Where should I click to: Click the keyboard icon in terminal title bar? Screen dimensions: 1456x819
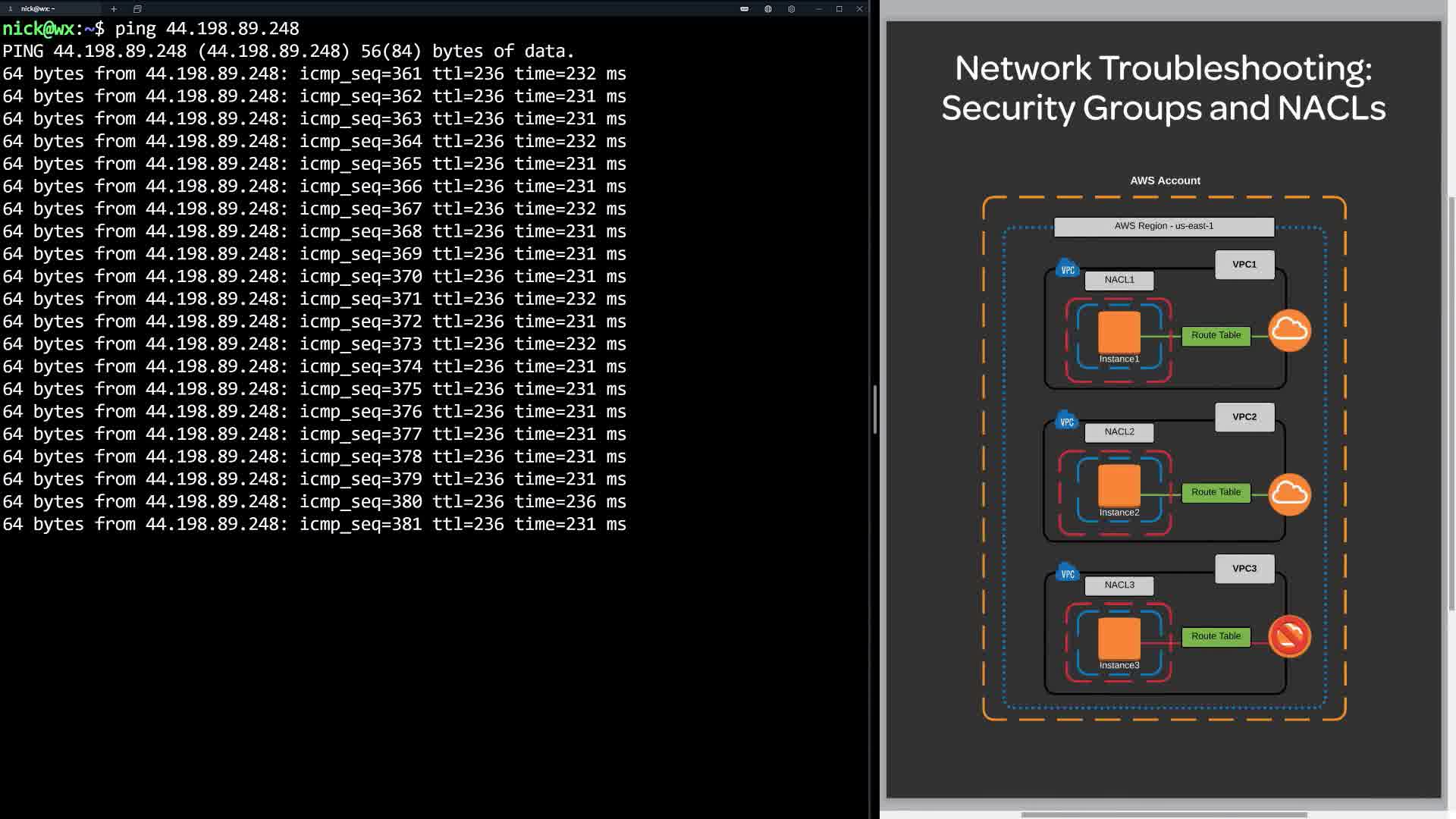(x=744, y=9)
